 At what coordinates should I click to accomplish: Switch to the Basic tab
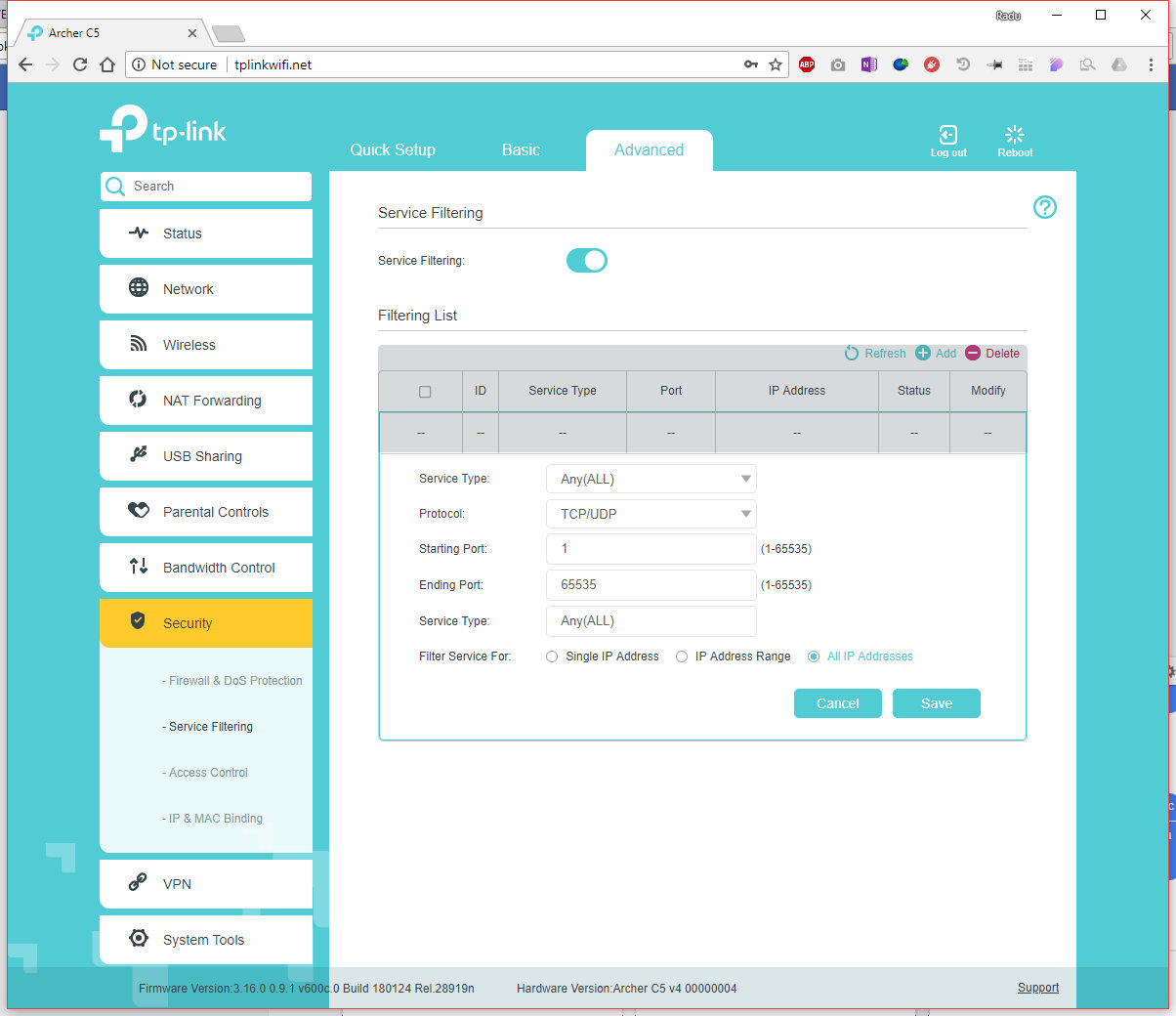coord(521,149)
